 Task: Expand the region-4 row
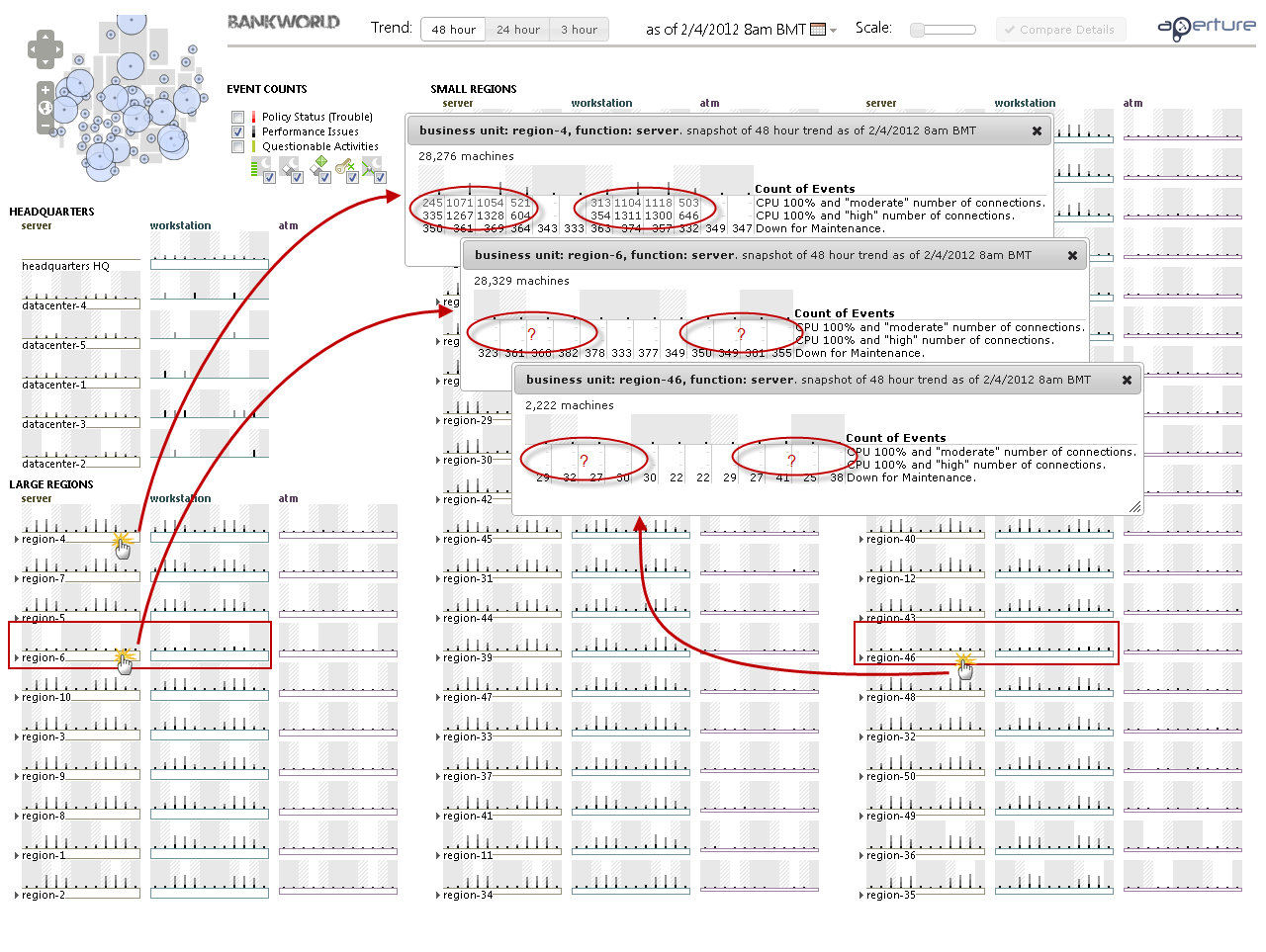(x=17, y=540)
